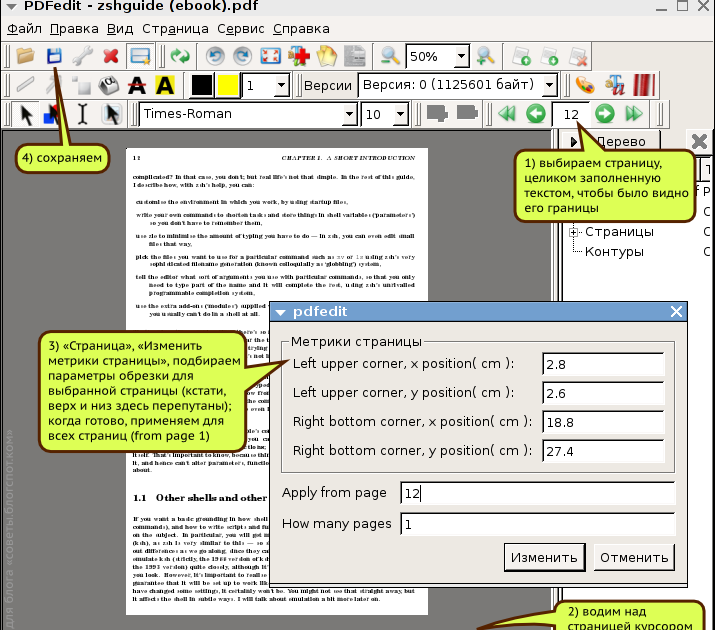Close the tree side panel with X
The width and height of the screenshot is (715, 630).
699,141
